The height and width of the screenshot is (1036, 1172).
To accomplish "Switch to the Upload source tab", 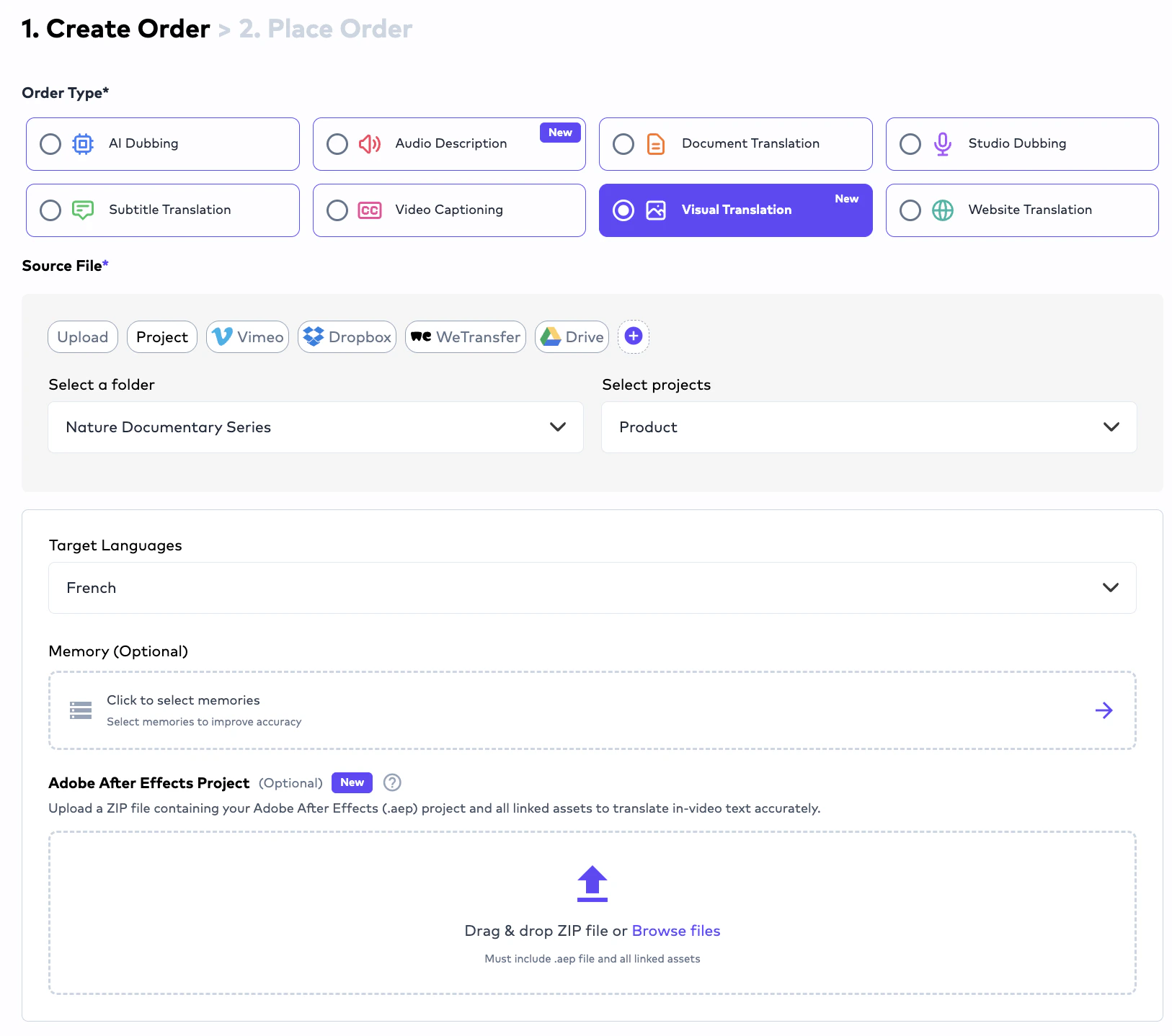I will (x=83, y=337).
